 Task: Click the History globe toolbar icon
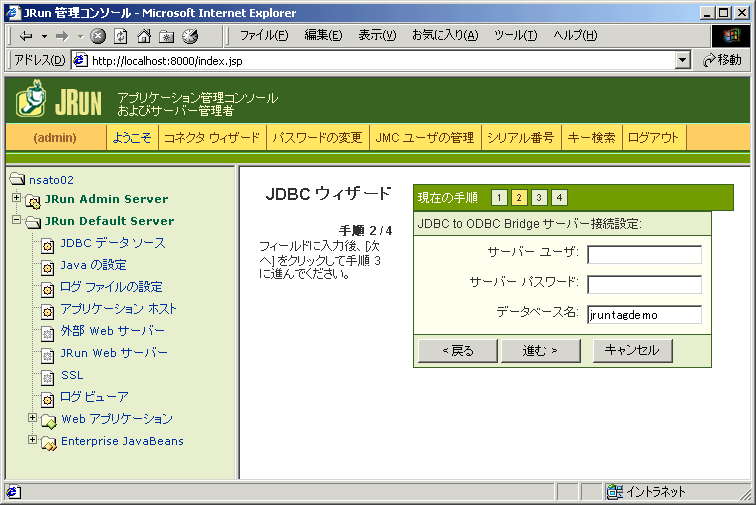click(x=190, y=36)
